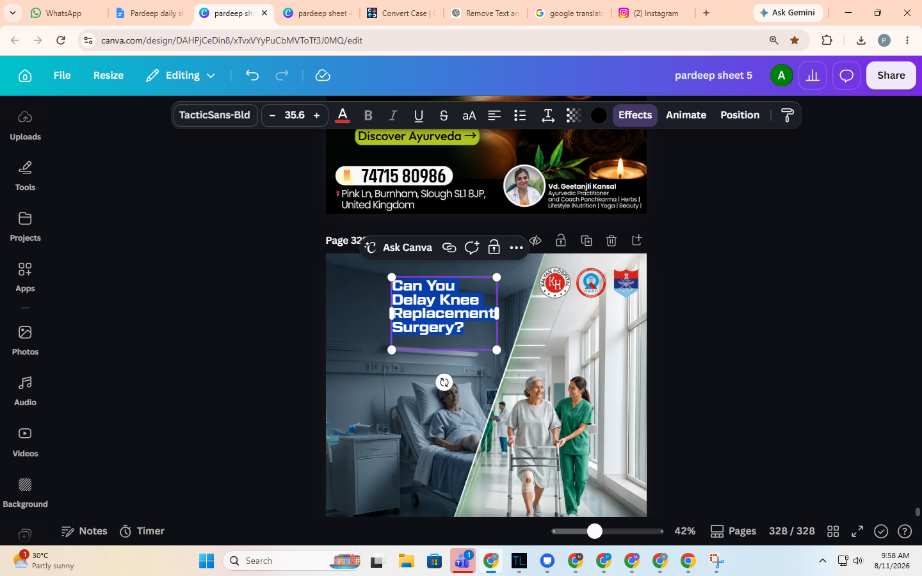Image resolution: width=922 pixels, height=576 pixels.
Task: Switch to the WhatsApp browser tab
Action: pyautogui.click(x=64, y=13)
